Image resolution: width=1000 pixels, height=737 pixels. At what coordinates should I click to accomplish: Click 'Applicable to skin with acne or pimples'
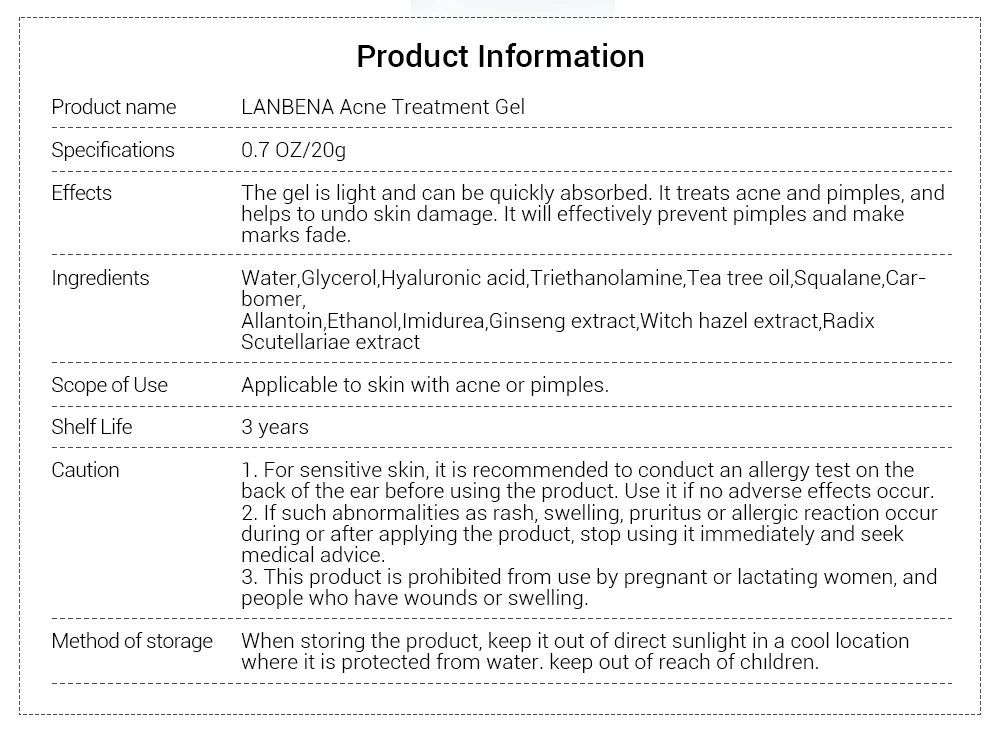425,385
